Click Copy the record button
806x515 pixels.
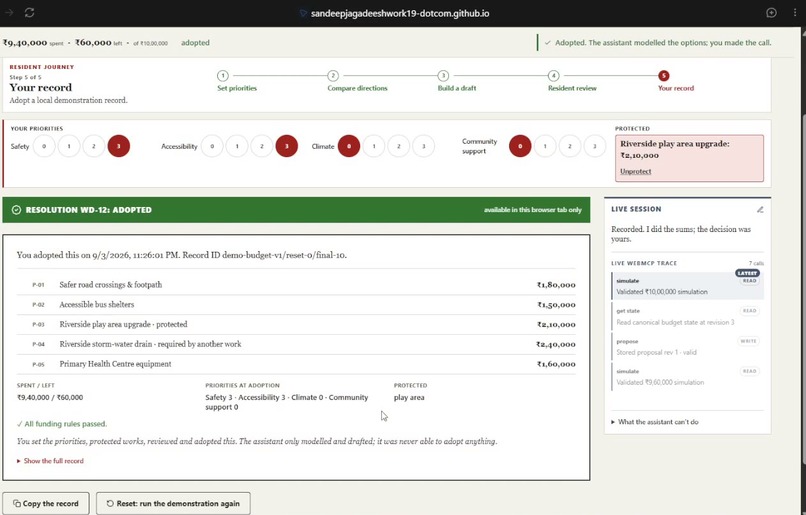pos(46,504)
